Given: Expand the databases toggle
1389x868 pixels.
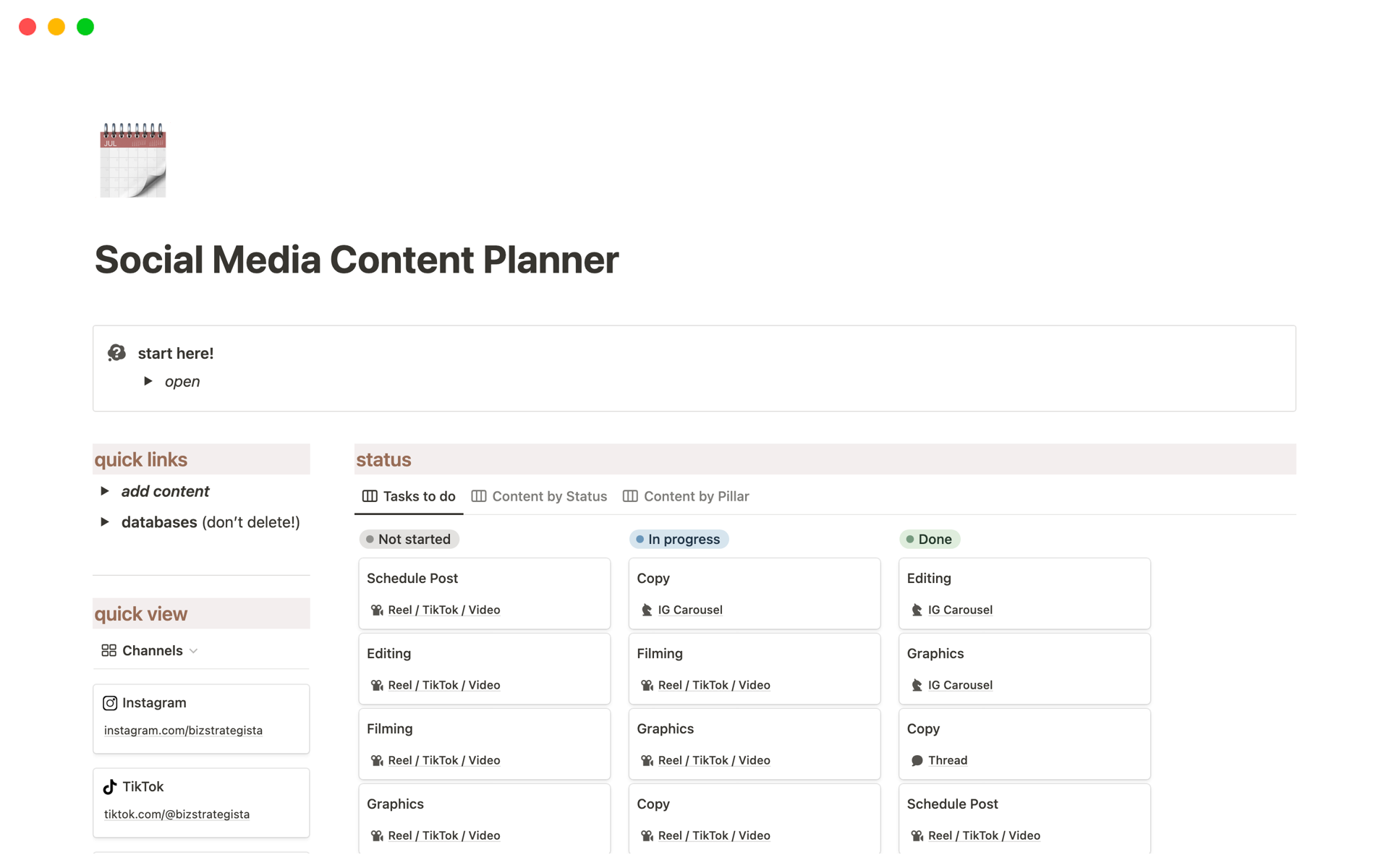Looking at the screenshot, I should [x=105, y=522].
